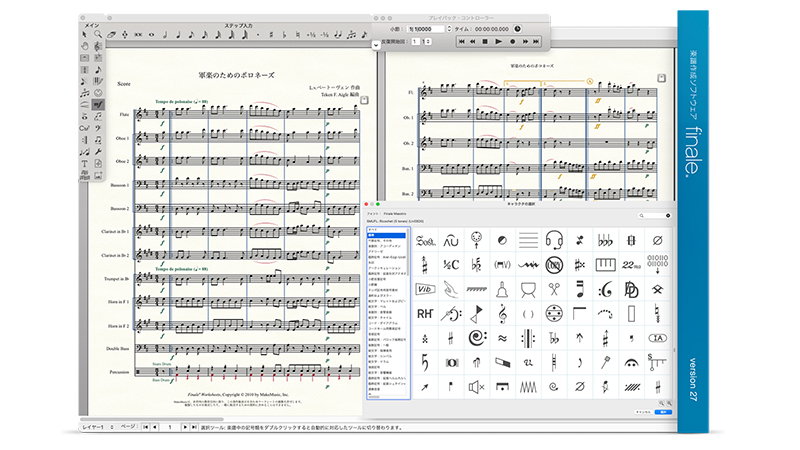Choose the highlighted mf Expression tool
The image size is (800, 450).
pos(98,105)
